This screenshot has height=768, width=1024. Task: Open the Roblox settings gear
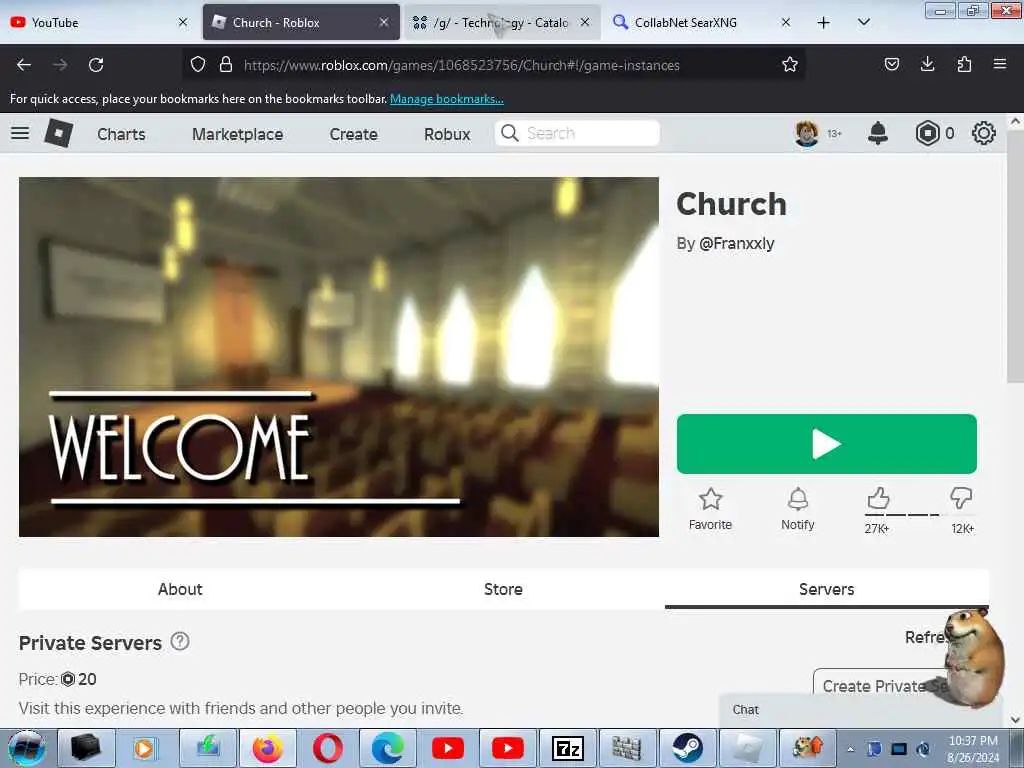(x=984, y=133)
